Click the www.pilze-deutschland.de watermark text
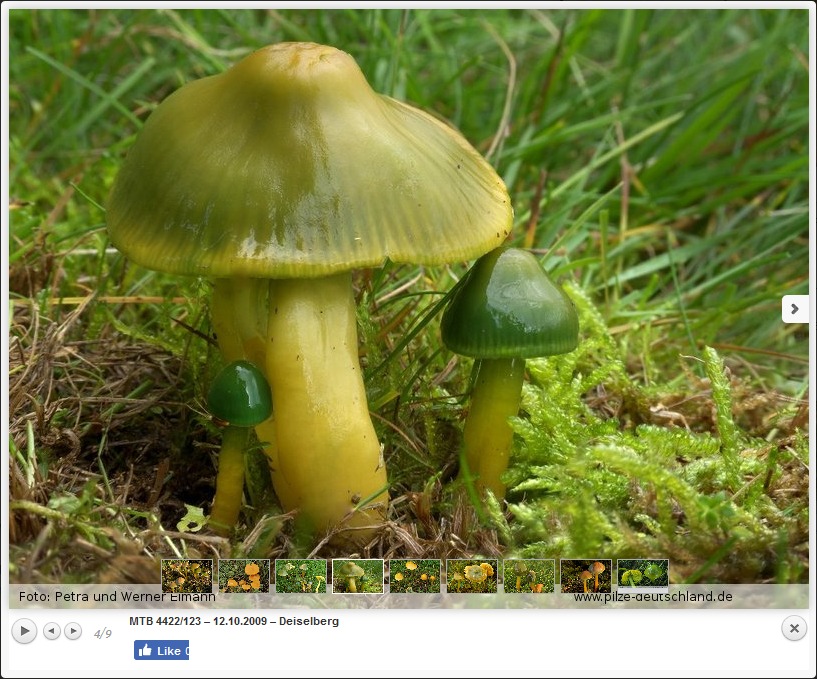 pyautogui.click(x=653, y=597)
